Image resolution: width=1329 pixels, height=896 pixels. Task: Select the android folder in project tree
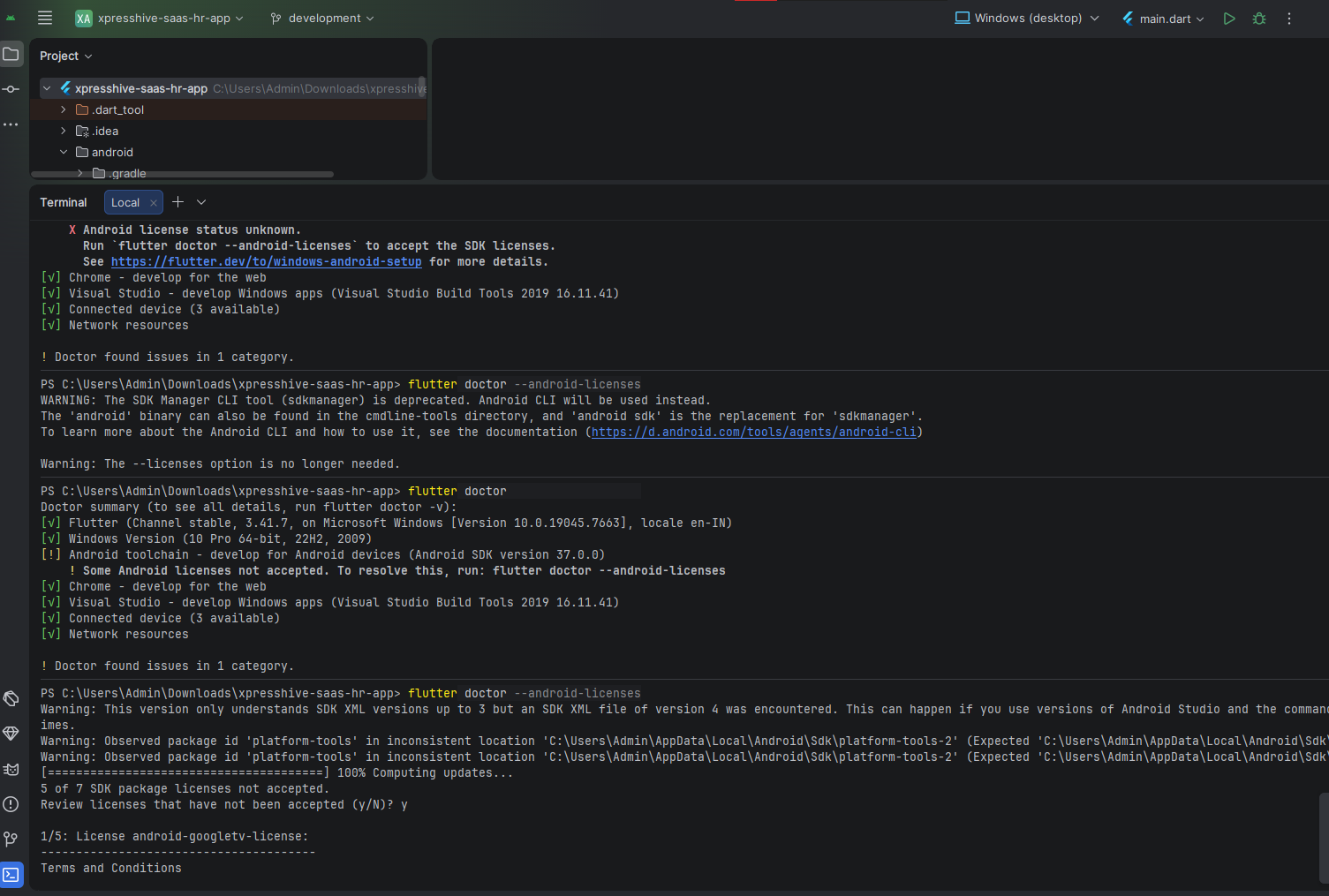[x=228, y=152]
